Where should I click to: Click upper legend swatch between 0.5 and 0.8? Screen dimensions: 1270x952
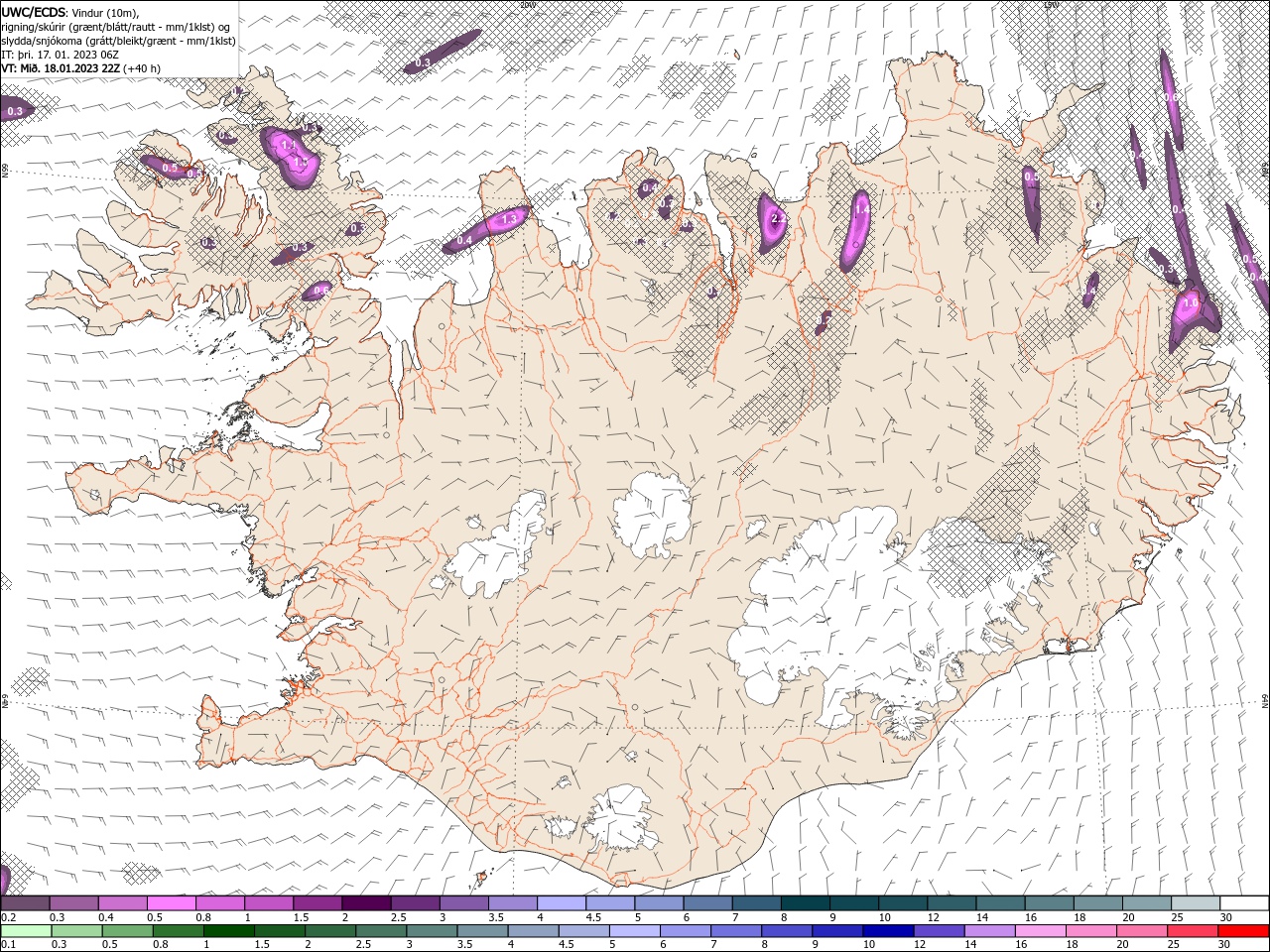(171, 903)
